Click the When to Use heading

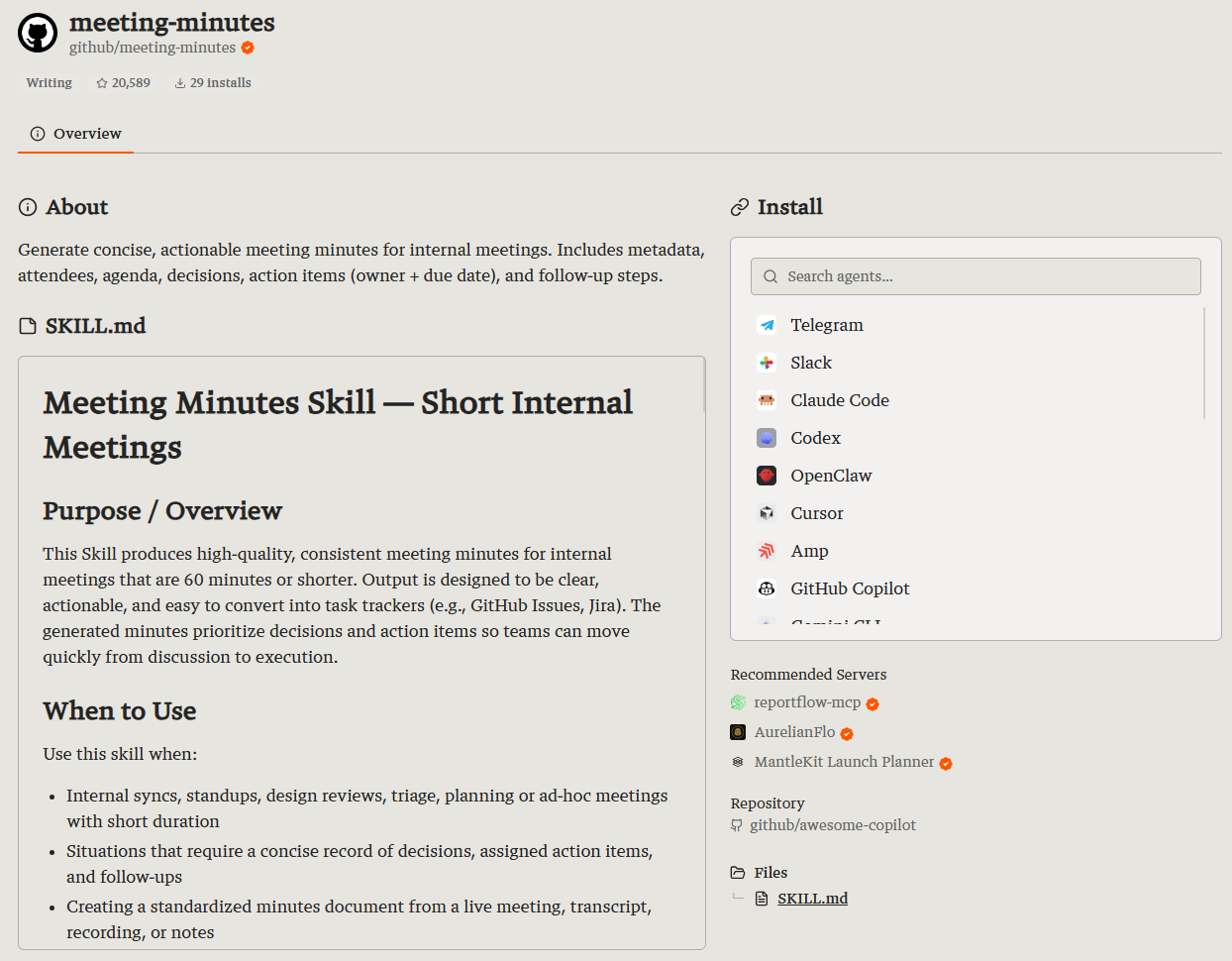(120, 711)
